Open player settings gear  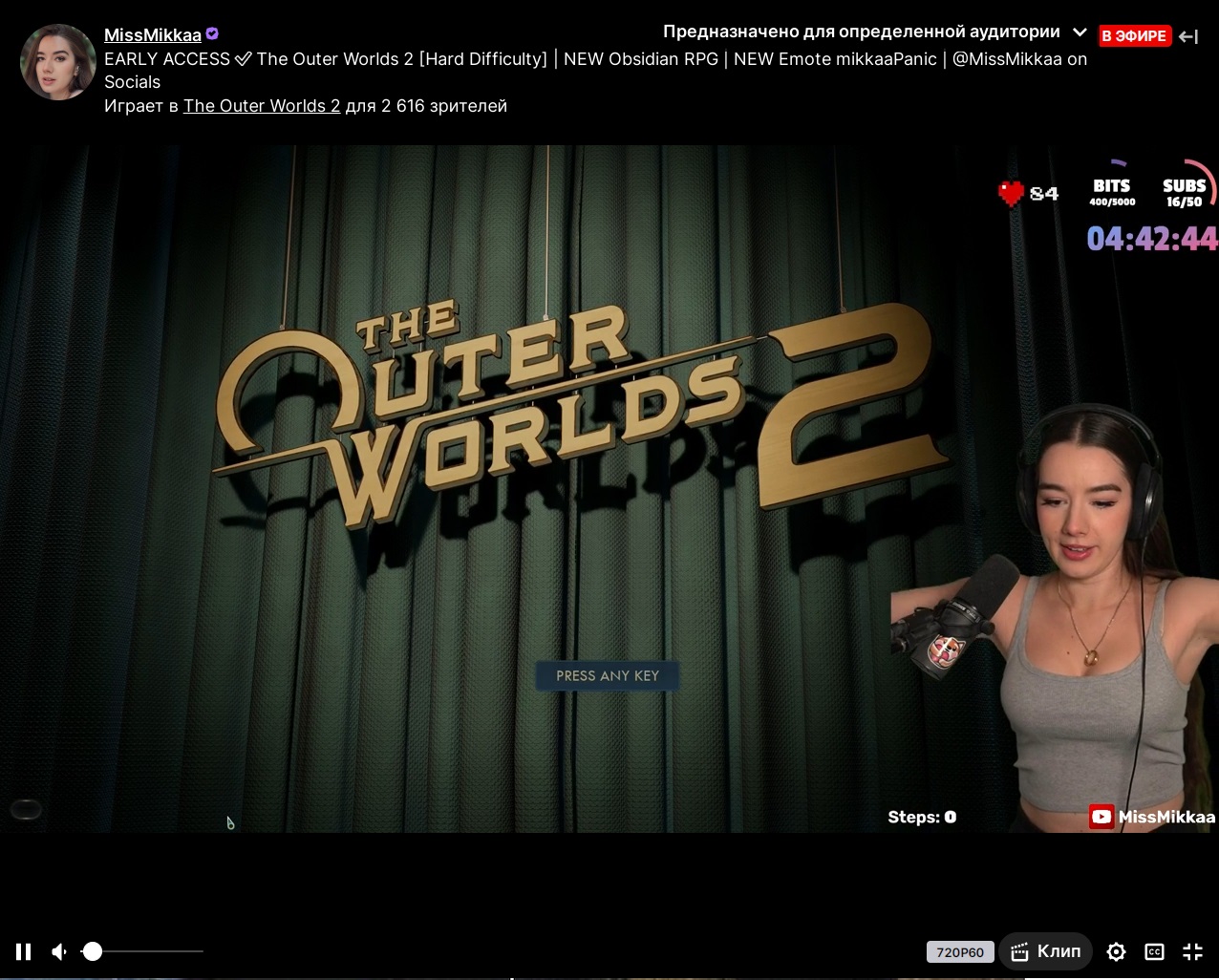click(1116, 951)
